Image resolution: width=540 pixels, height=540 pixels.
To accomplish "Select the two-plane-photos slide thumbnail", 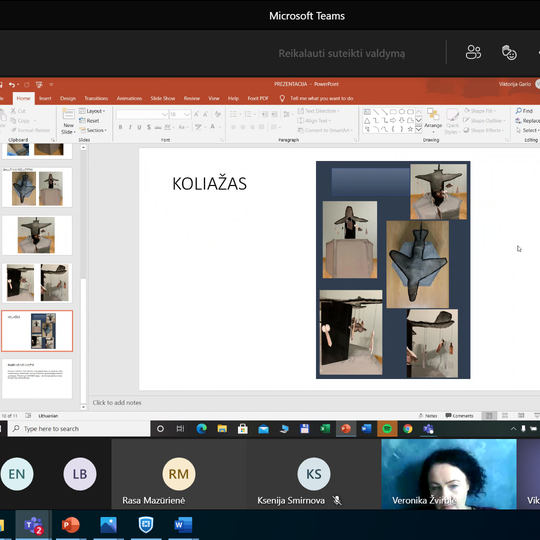I will (37, 187).
